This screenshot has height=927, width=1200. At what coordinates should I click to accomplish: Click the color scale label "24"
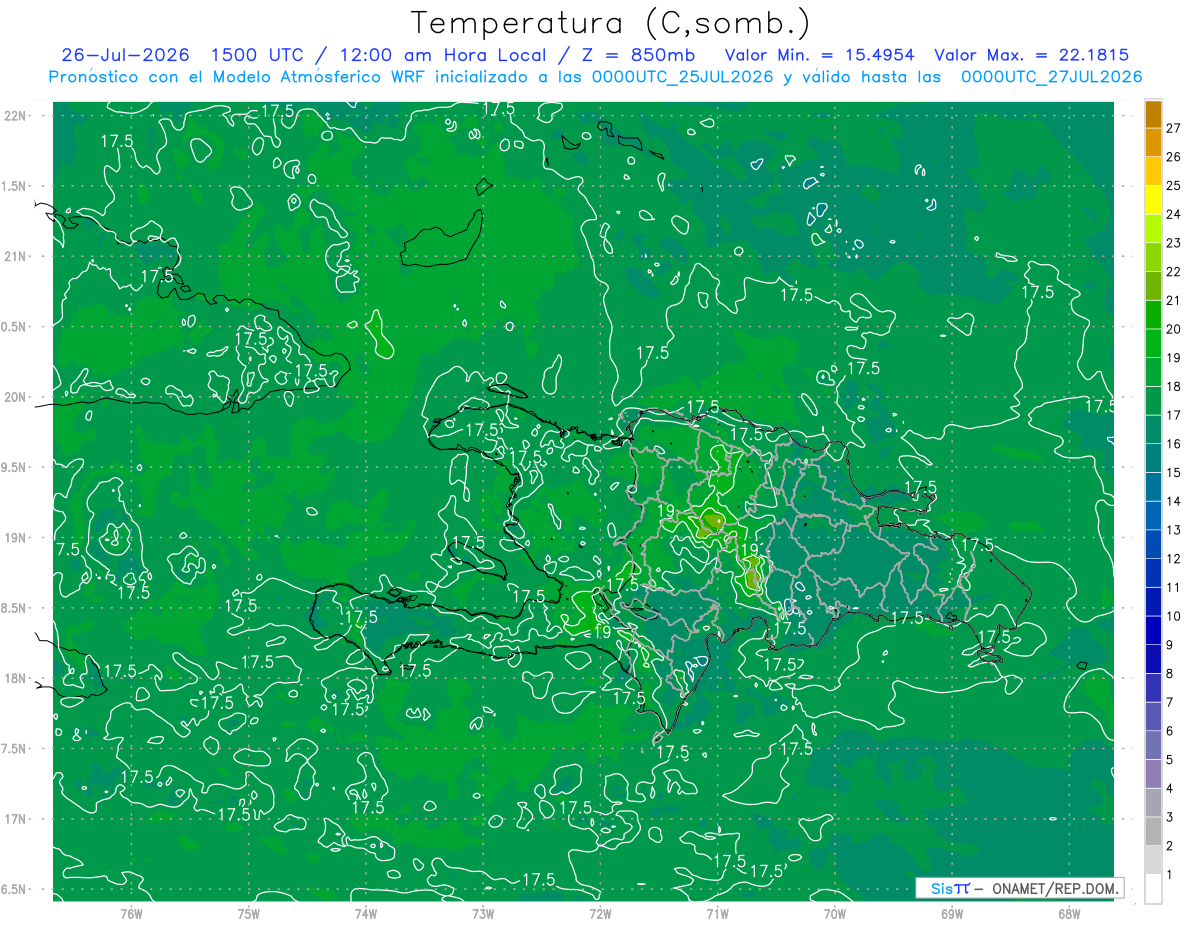pyautogui.click(x=1174, y=214)
